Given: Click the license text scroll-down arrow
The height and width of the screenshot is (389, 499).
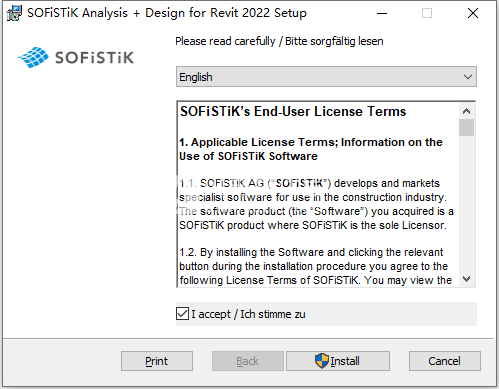Looking at the screenshot, I should coord(466,279).
